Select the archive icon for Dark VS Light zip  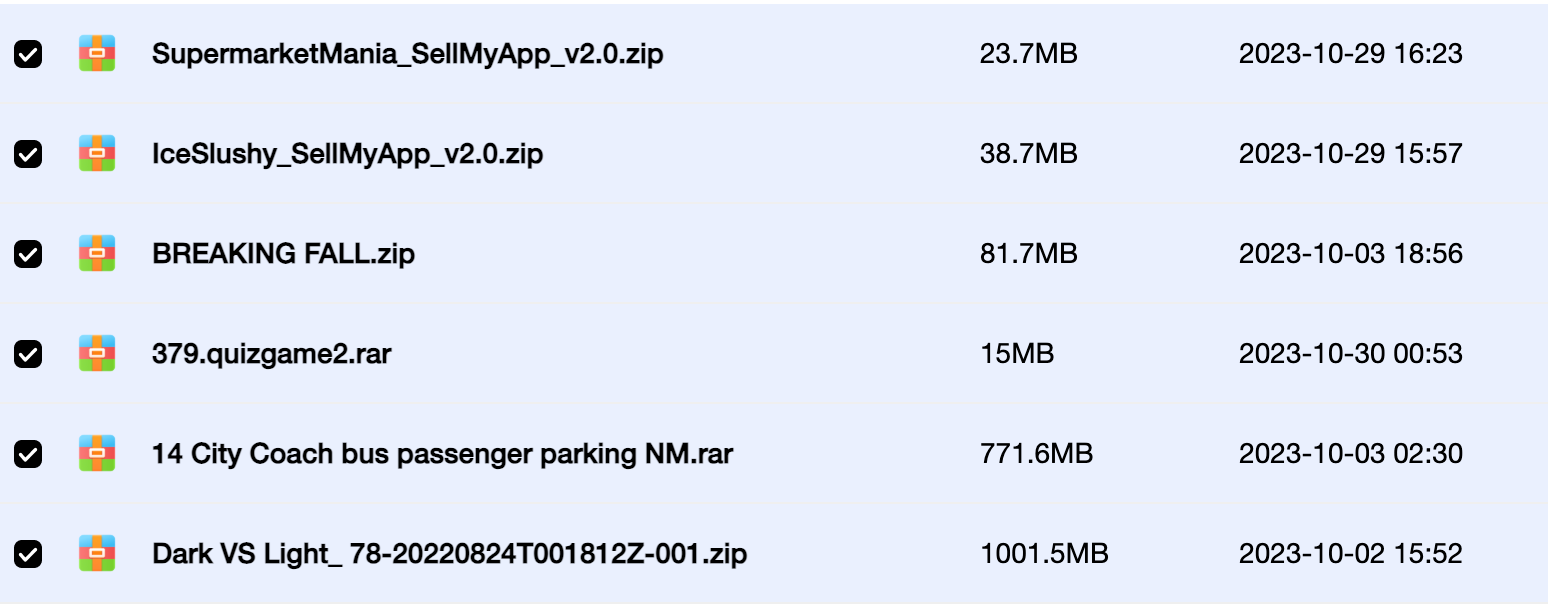click(97, 553)
